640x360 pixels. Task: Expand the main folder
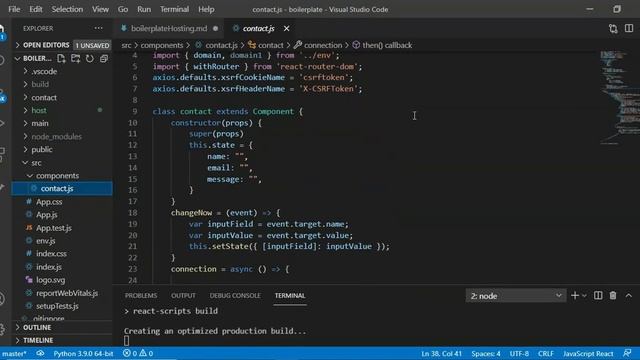point(40,123)
